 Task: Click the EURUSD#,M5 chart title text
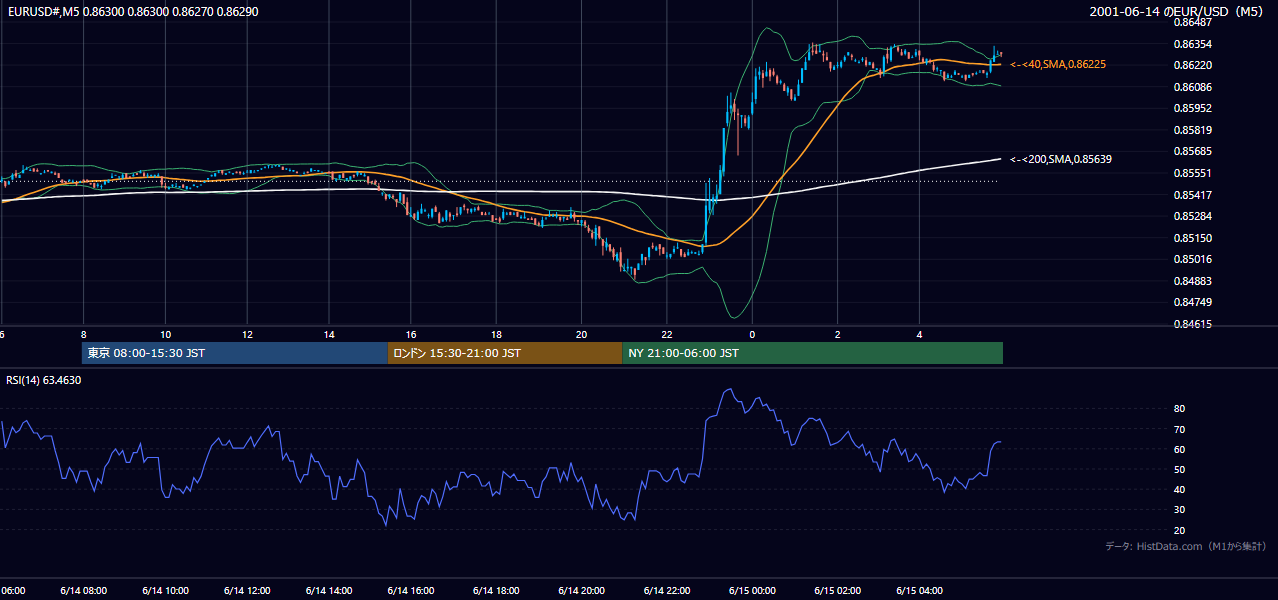point(131,12)
